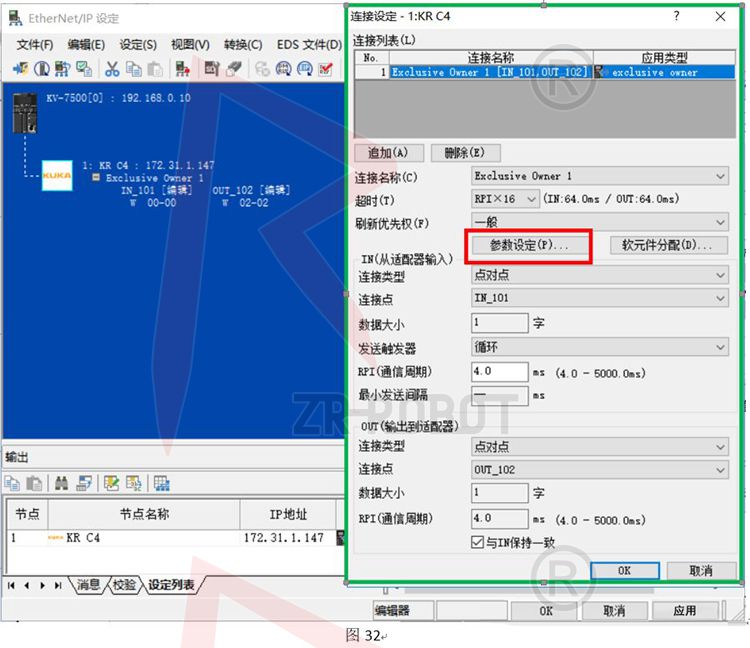Open the 文件(F) menu
Viewport: 750px width, 648px height.
[35, 45]
